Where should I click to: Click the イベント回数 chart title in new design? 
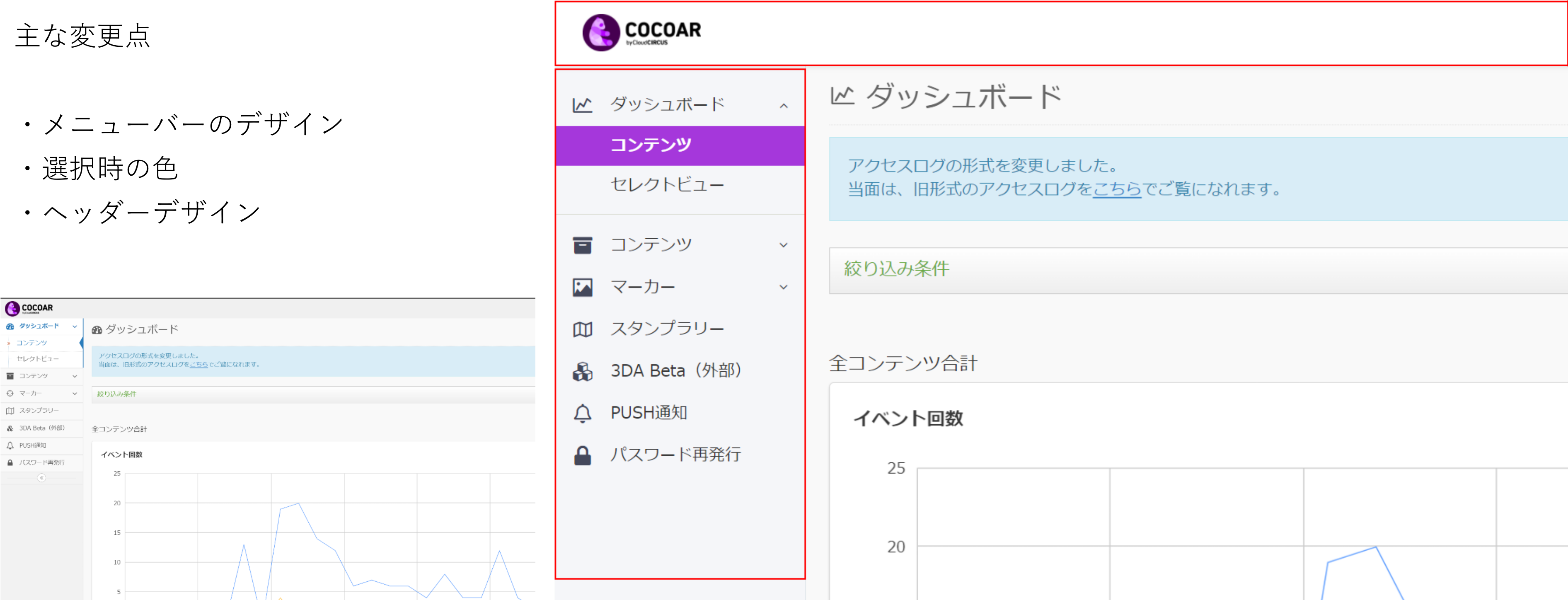coord(907,419)
